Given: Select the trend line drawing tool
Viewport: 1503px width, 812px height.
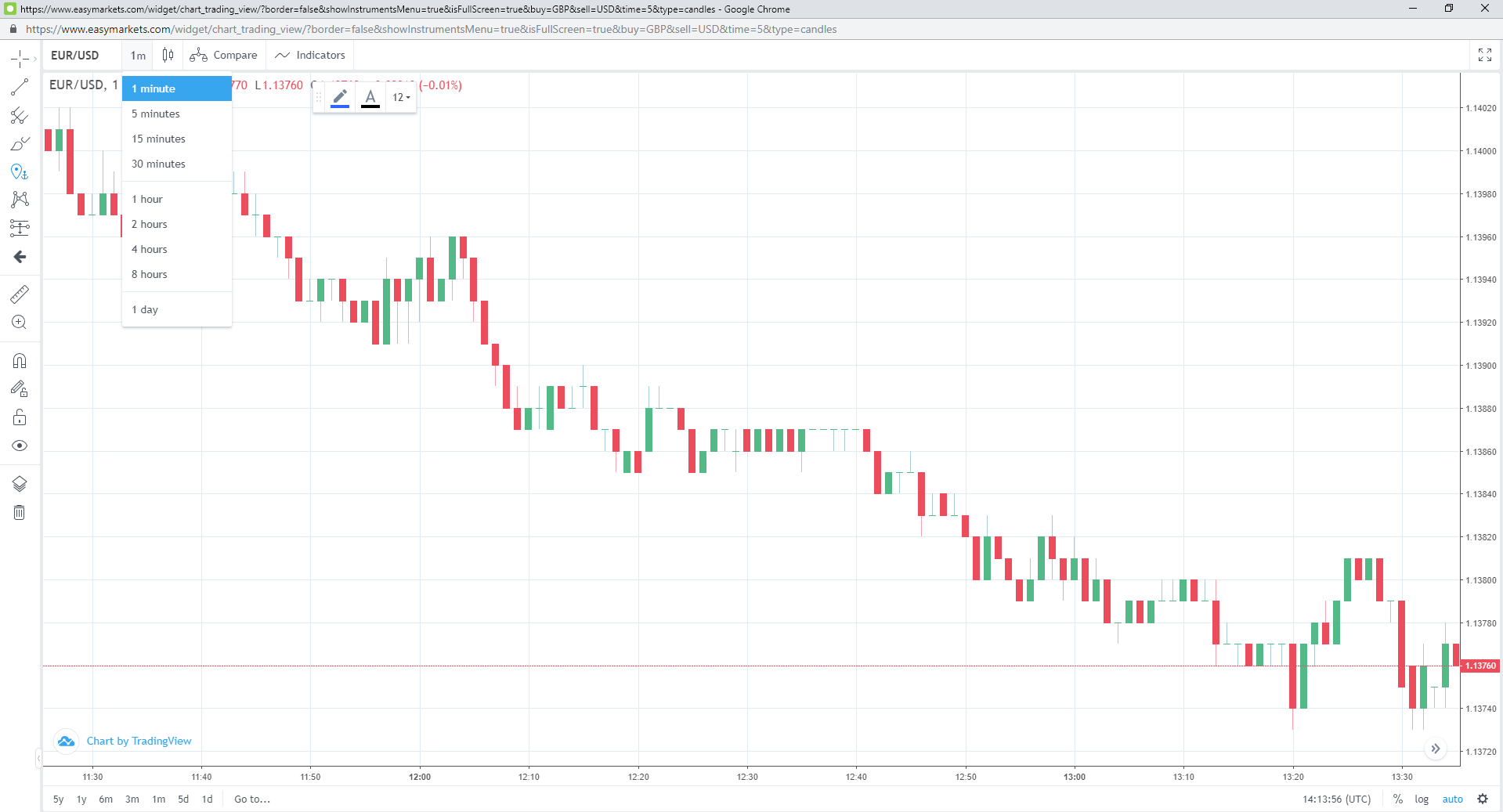Looking at the screenshot, I should 20,87.
